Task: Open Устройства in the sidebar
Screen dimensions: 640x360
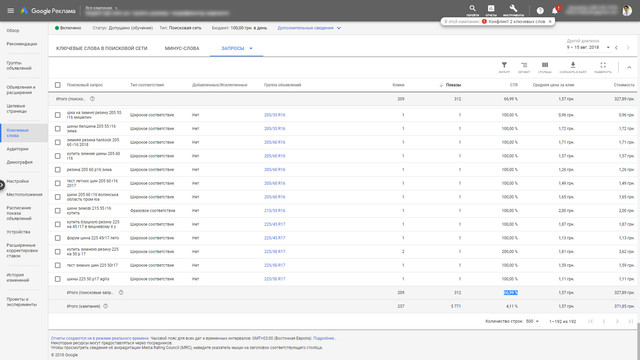Action: click(18, 232)
